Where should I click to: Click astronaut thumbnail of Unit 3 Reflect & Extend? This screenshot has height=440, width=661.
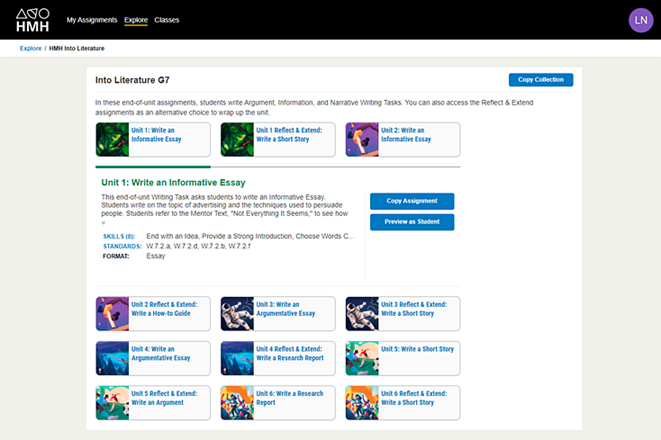[x=362, y=314]
